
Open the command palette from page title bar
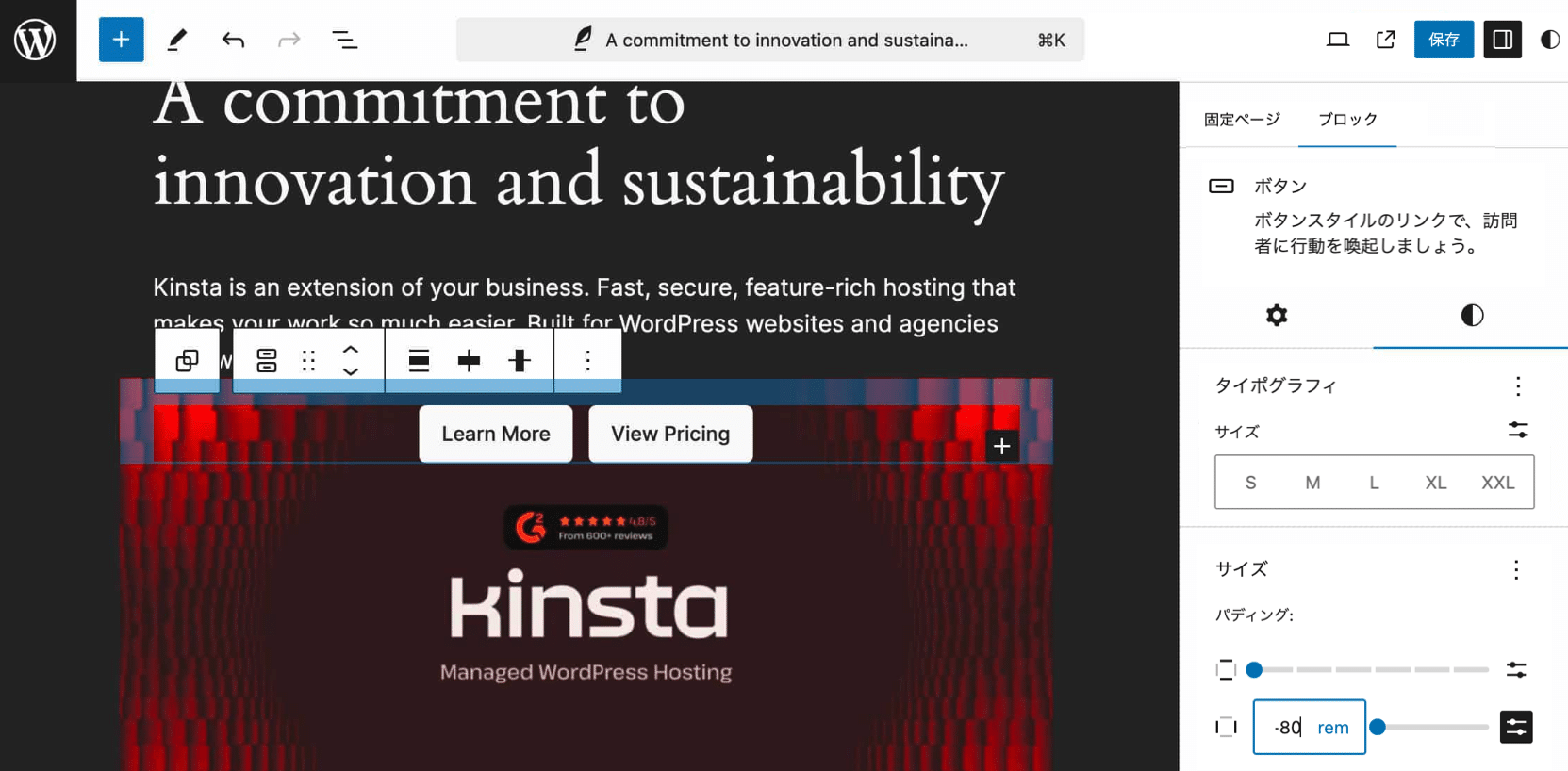(x=770, y=40)
